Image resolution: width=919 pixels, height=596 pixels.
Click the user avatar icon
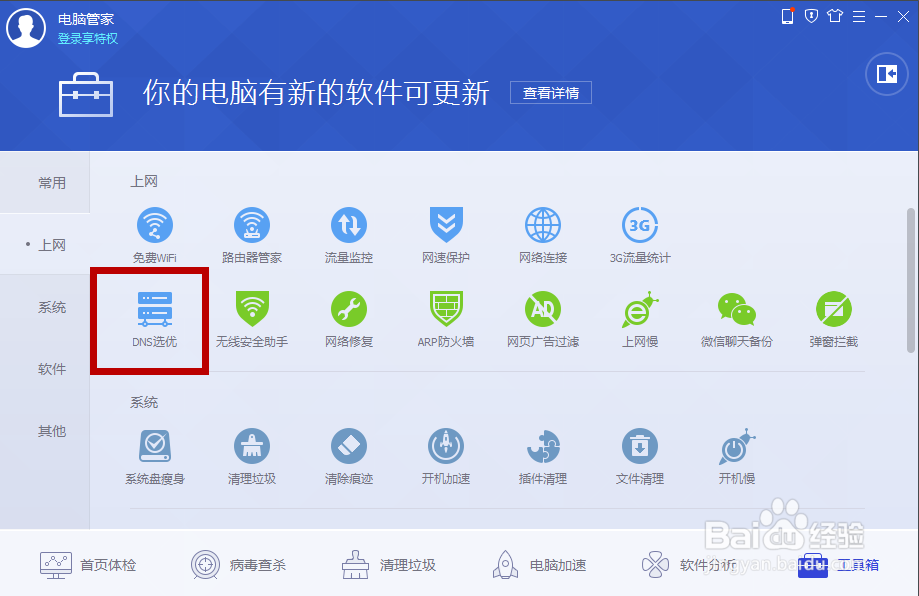[x=26, y=28]
